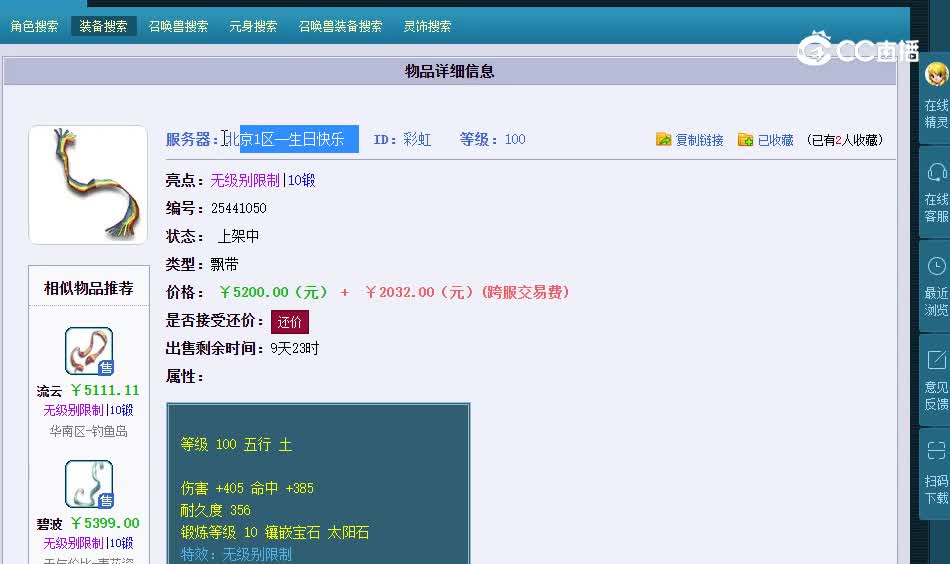Click item number 25441050
The height and width of the screenshot is (564, 950).
click(x=239, y=208)
